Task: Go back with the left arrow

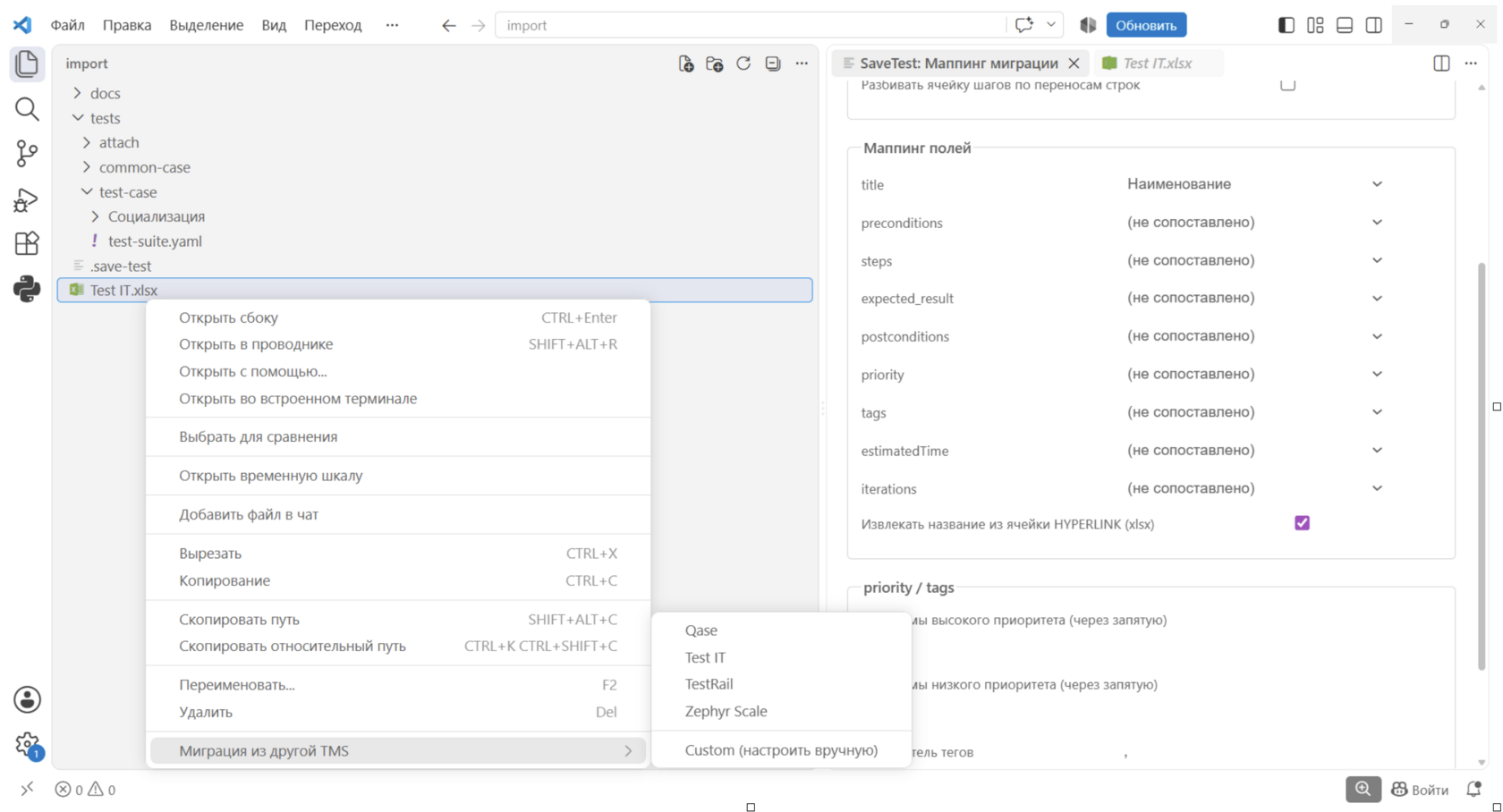Action: pos(449,25)
